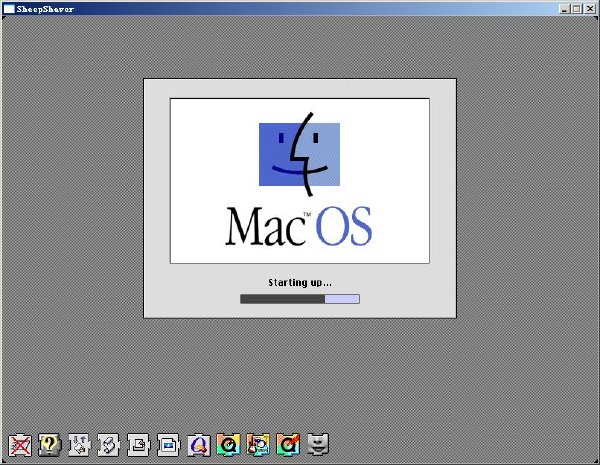Click the Mac OS Finder face logo
600x465 pixels.
[299, 154]
